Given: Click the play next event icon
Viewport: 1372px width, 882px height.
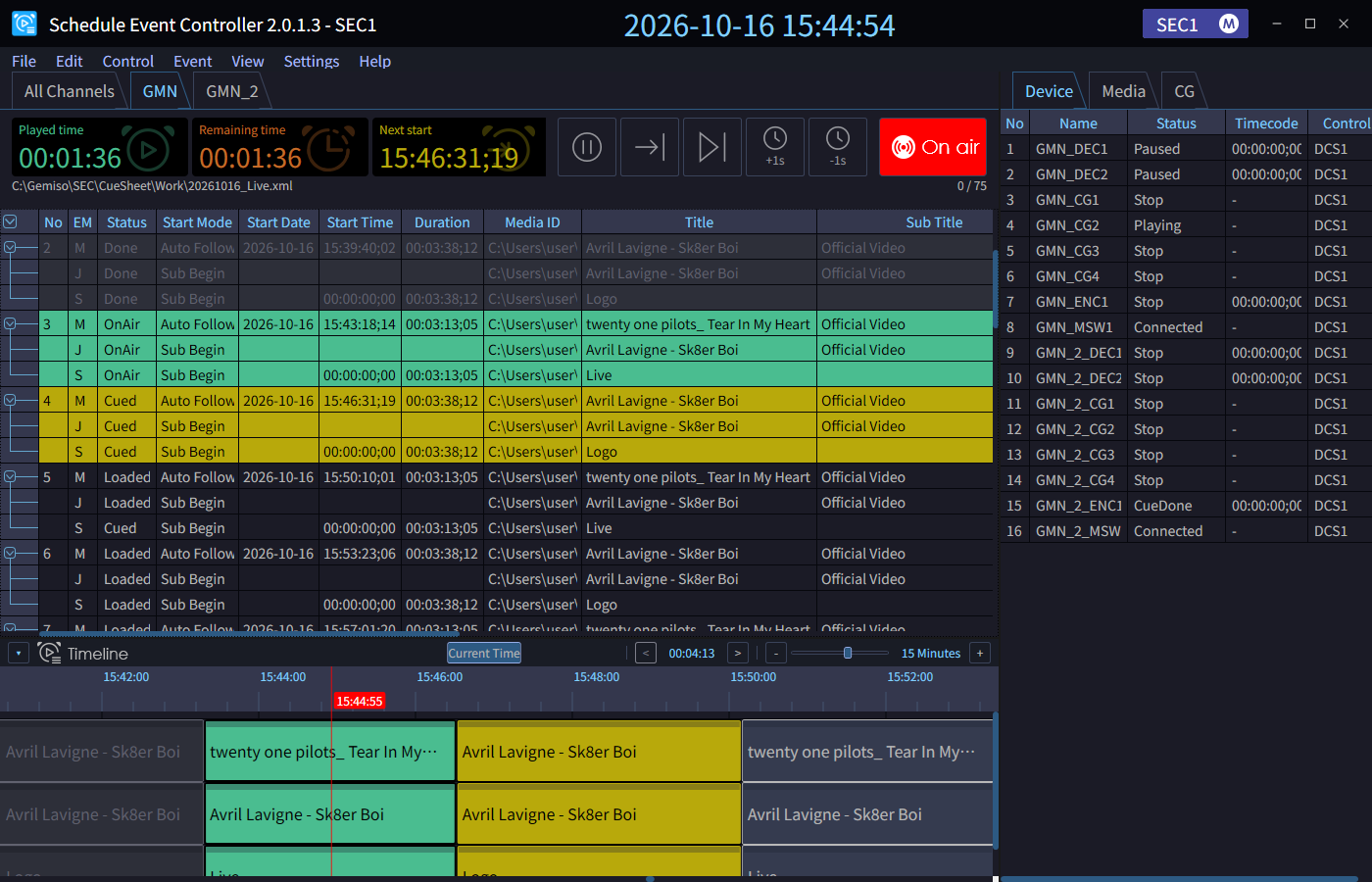Looking at the screenshot, I should (x=712, y=147).
